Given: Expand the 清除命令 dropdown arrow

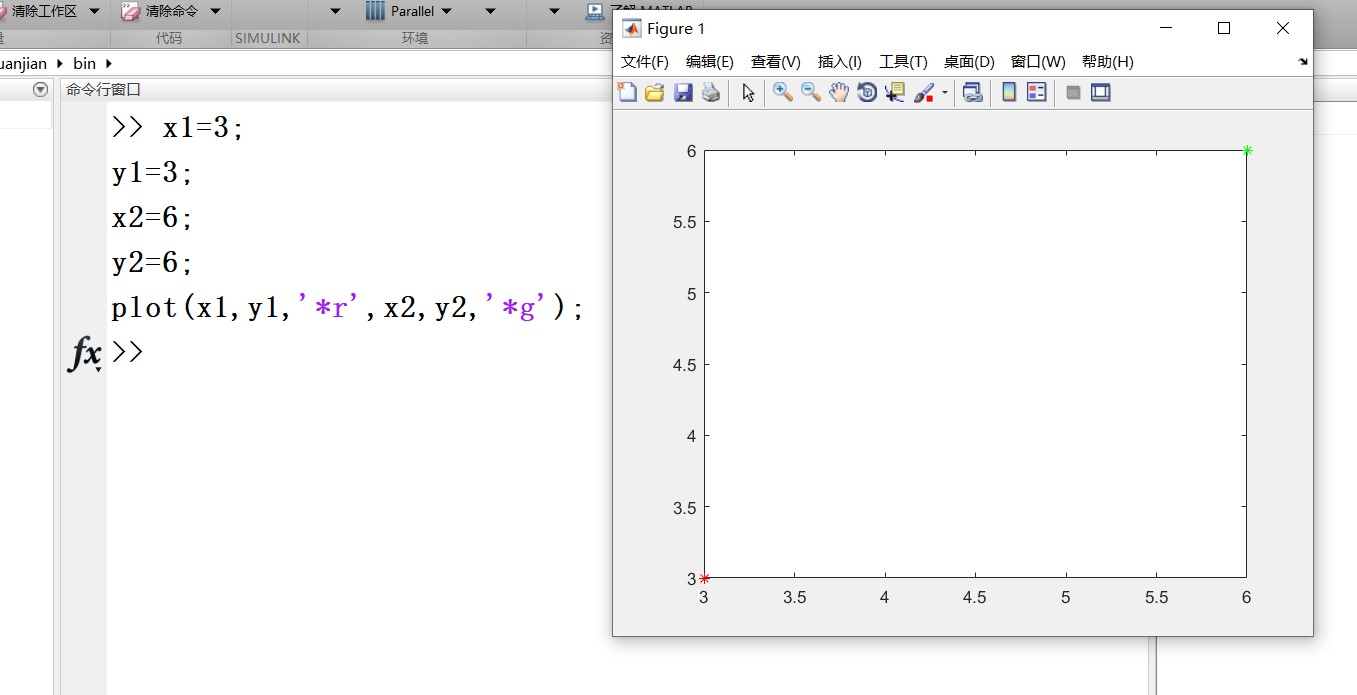Looking at the screenshot, I should tap(215, 11).
